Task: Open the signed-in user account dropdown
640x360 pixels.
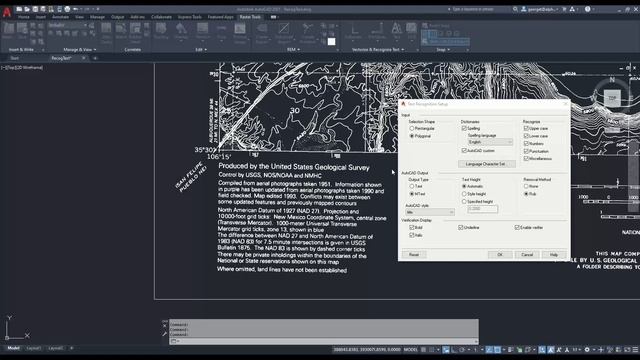Action: click(540, 9)
